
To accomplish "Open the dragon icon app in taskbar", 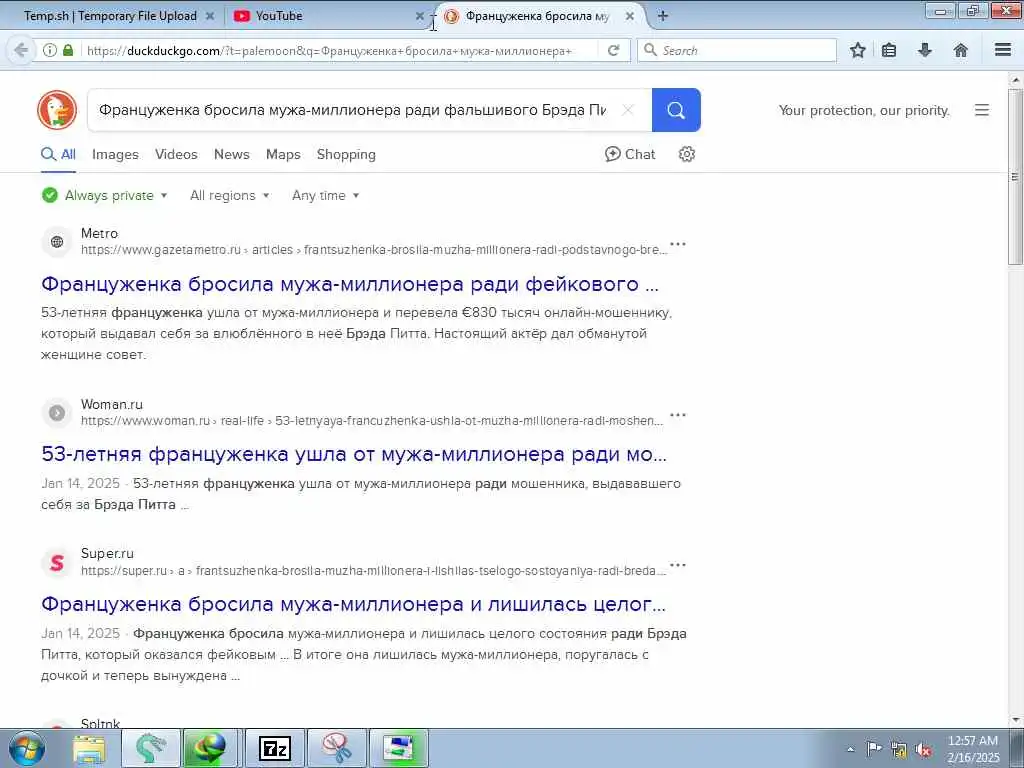I will click(151, 748).
